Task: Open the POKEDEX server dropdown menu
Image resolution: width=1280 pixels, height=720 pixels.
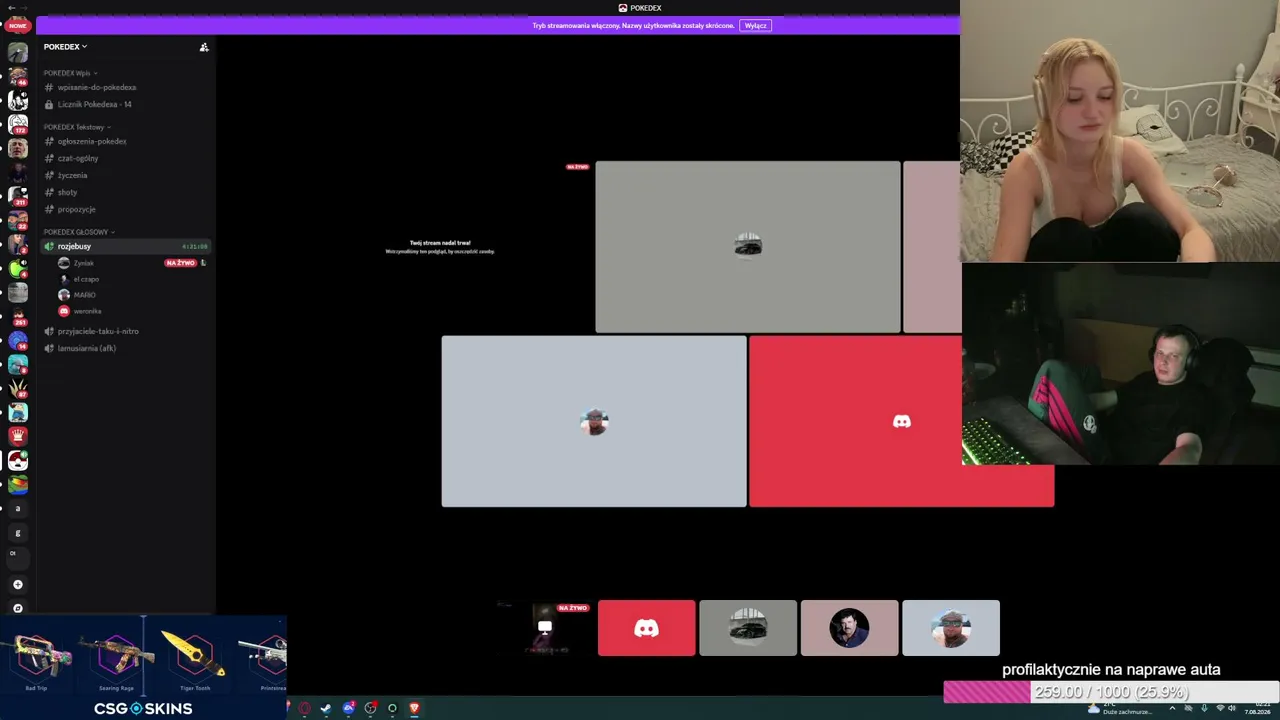Action: click(65, 47)
